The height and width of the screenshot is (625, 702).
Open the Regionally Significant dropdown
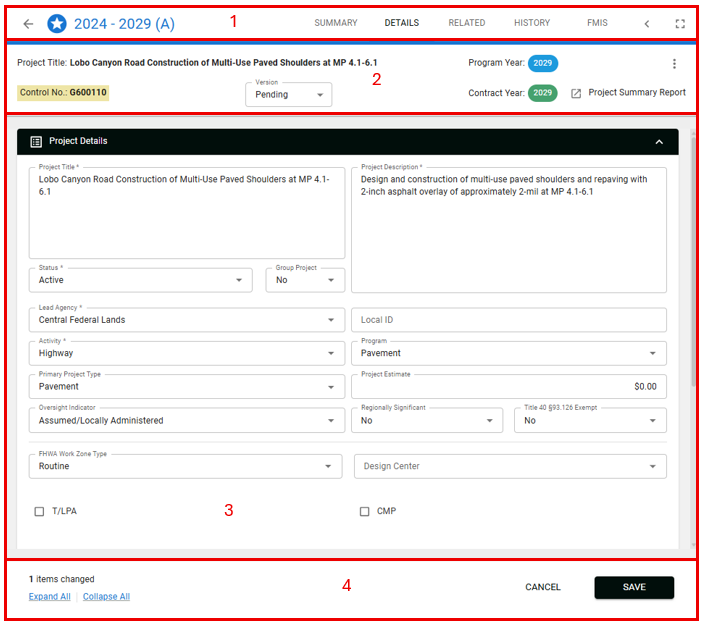coord(427,420)
